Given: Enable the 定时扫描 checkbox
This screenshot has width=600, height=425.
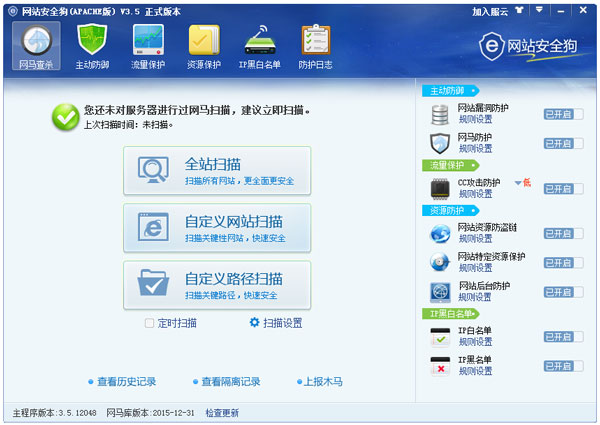Looking at the screenshot, I should (x=149, y=323).
